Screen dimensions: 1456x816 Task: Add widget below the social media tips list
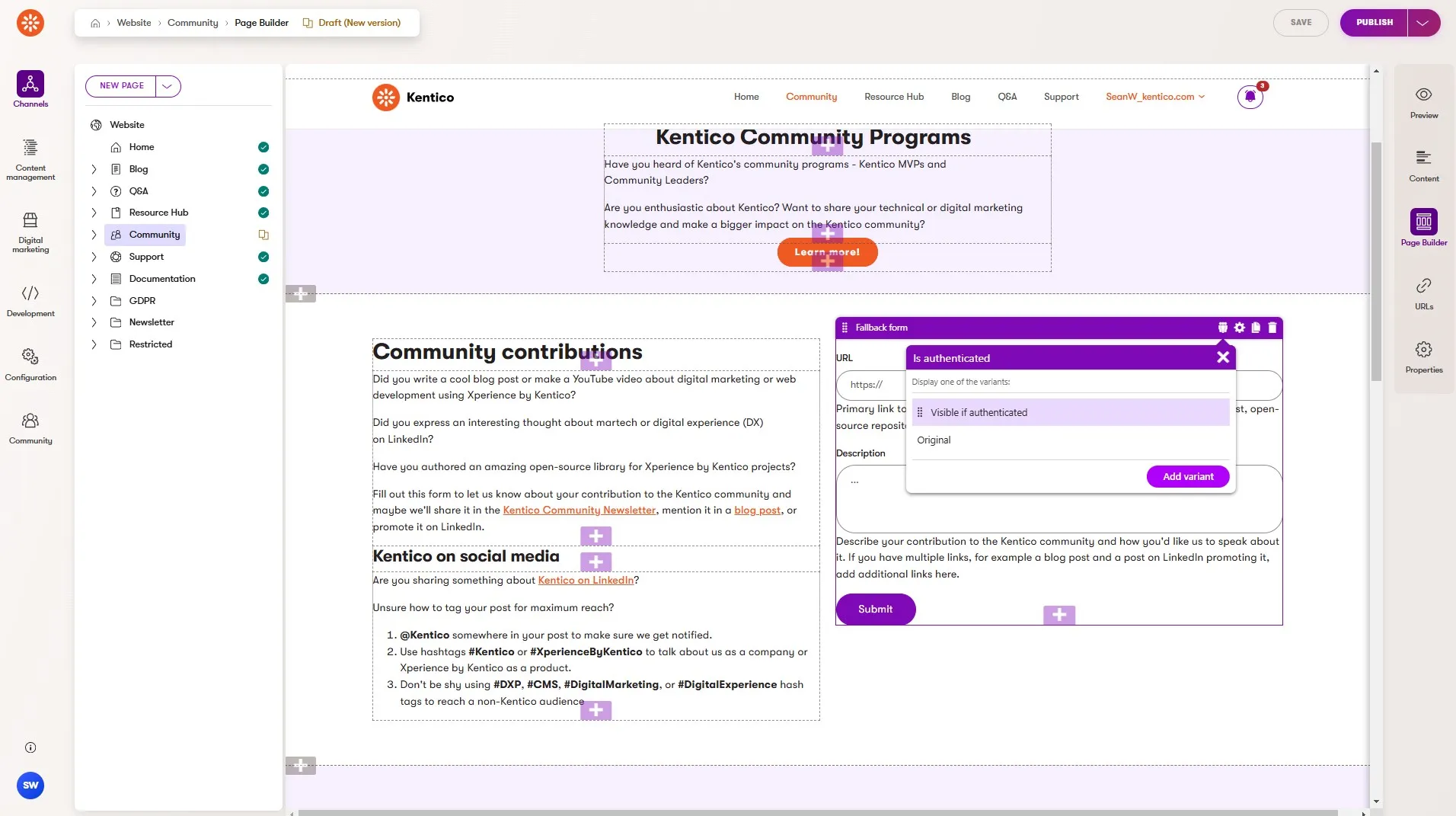click(596, 710)
